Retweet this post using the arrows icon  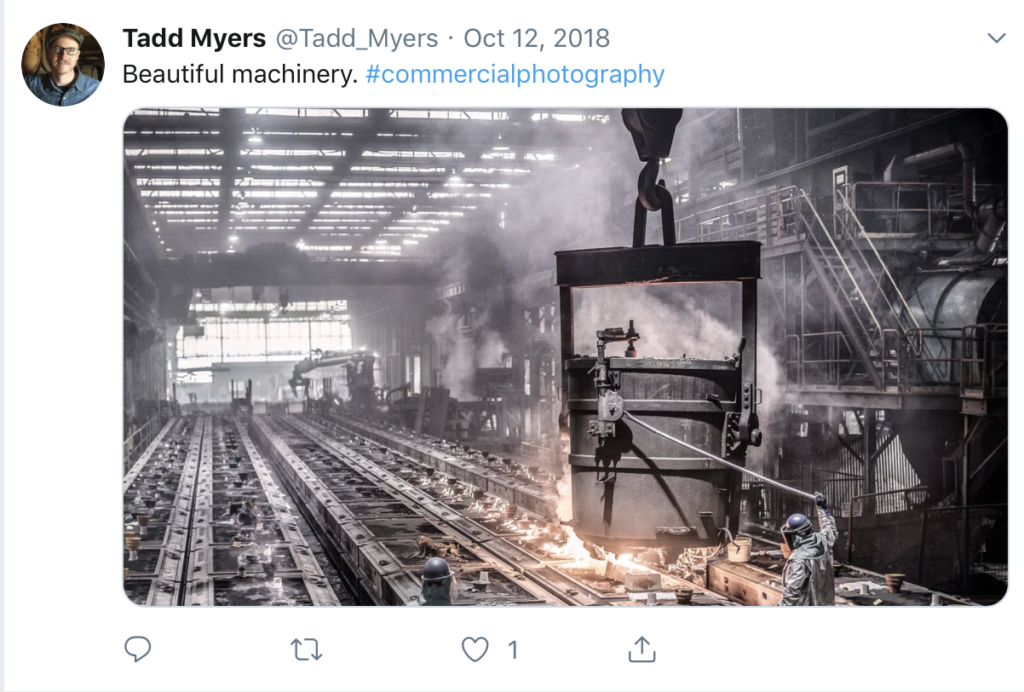[306, 650]
